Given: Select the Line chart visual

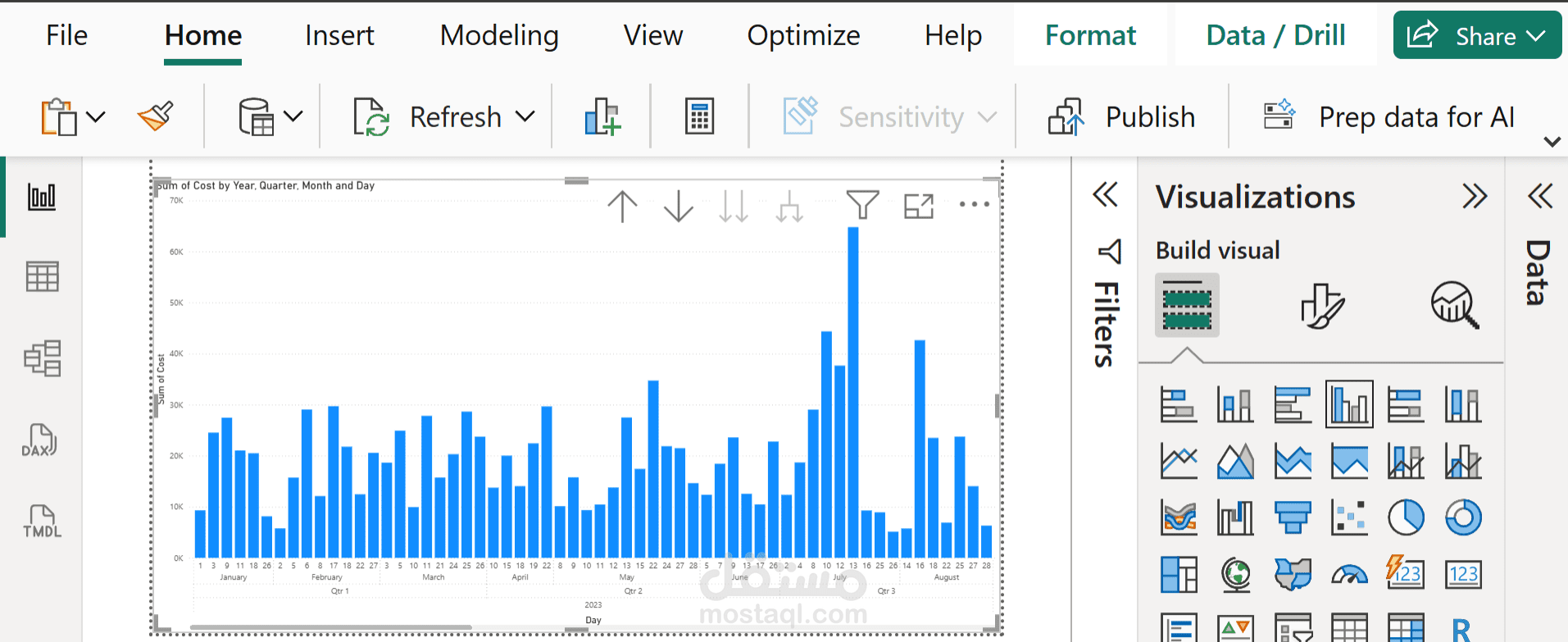Looking at the screenshot, I should [1179, 461].
